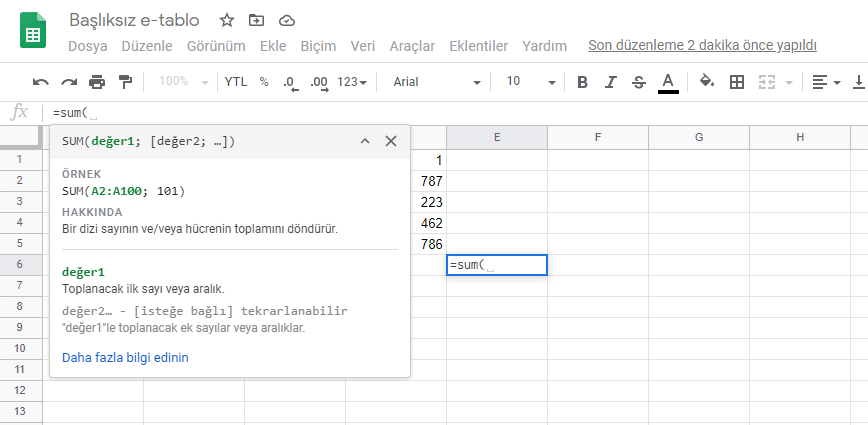Star this document
This screenshot has height=425, width=868.
[227, 20]
